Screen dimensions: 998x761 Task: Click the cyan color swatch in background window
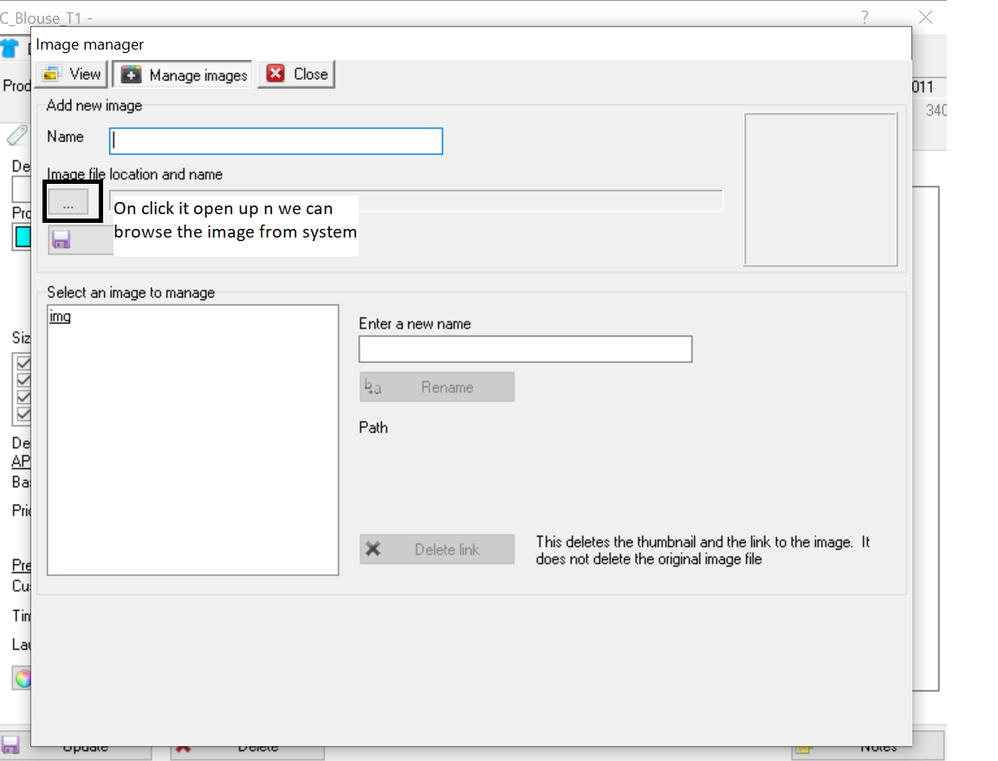point(22,237)
